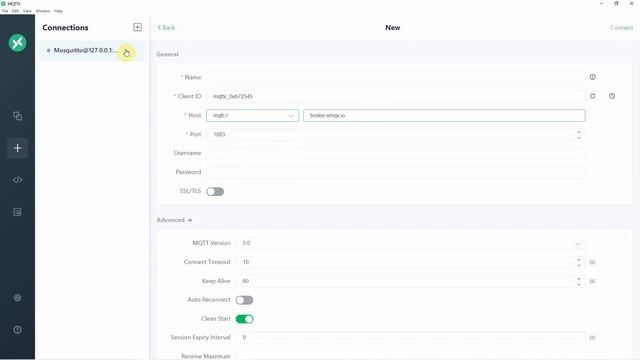Click the info icon beside Name field
The height and width of the screenshot is (360, 640).
coord(593,77)
